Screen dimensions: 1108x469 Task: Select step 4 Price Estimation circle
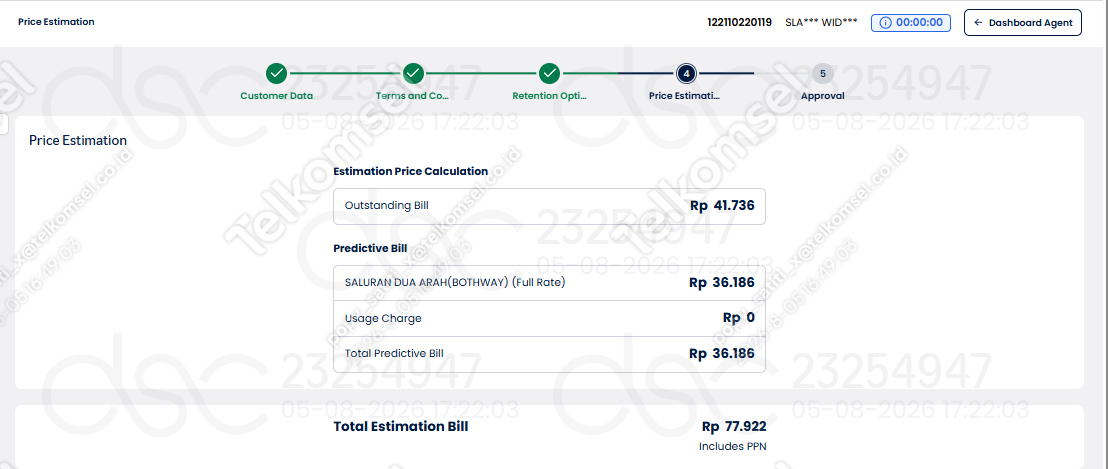[686, 73]
